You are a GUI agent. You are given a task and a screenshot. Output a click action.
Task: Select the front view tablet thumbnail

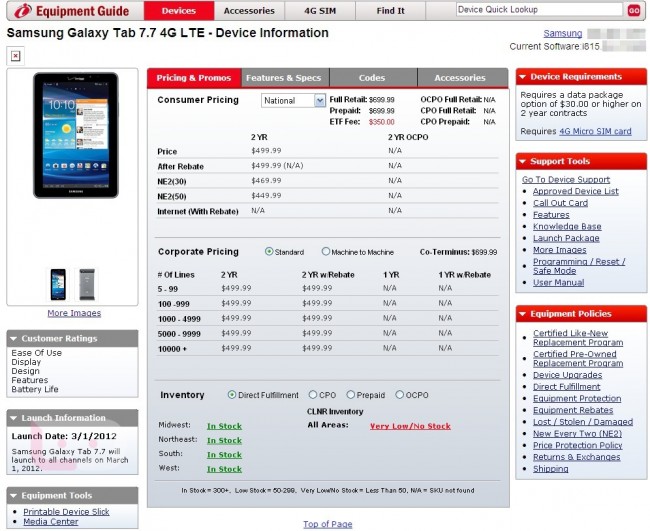(x=58, y=284)
